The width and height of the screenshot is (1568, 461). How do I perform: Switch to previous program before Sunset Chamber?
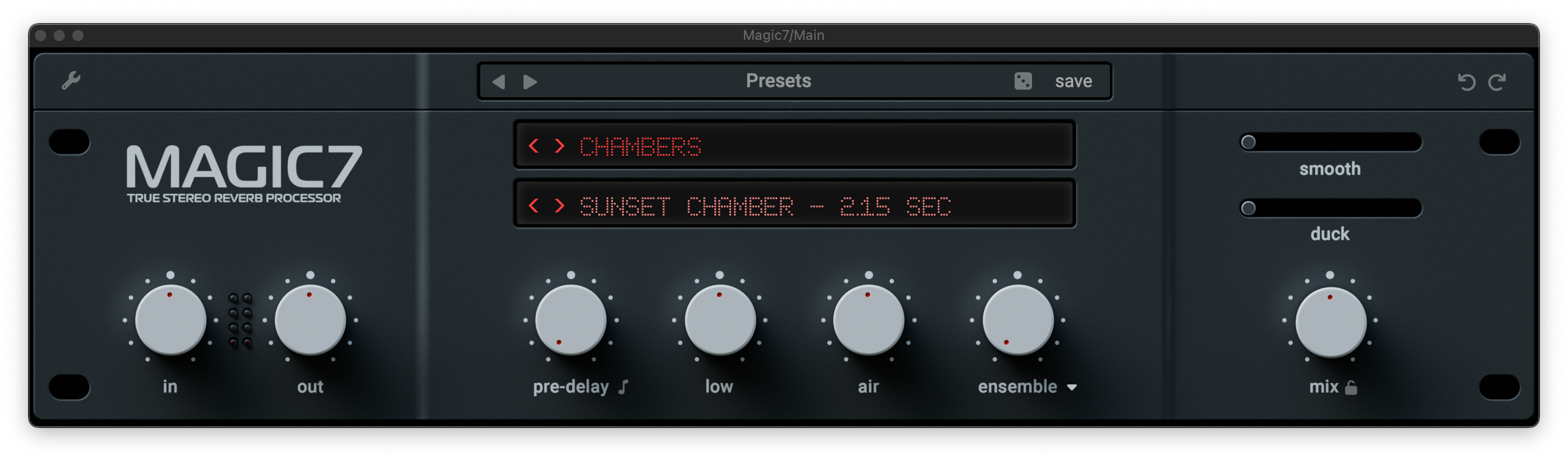533,206
